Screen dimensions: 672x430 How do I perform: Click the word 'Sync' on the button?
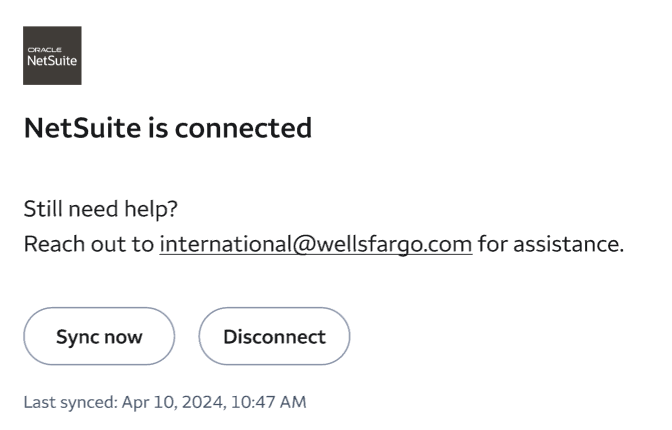coord(73,336)
